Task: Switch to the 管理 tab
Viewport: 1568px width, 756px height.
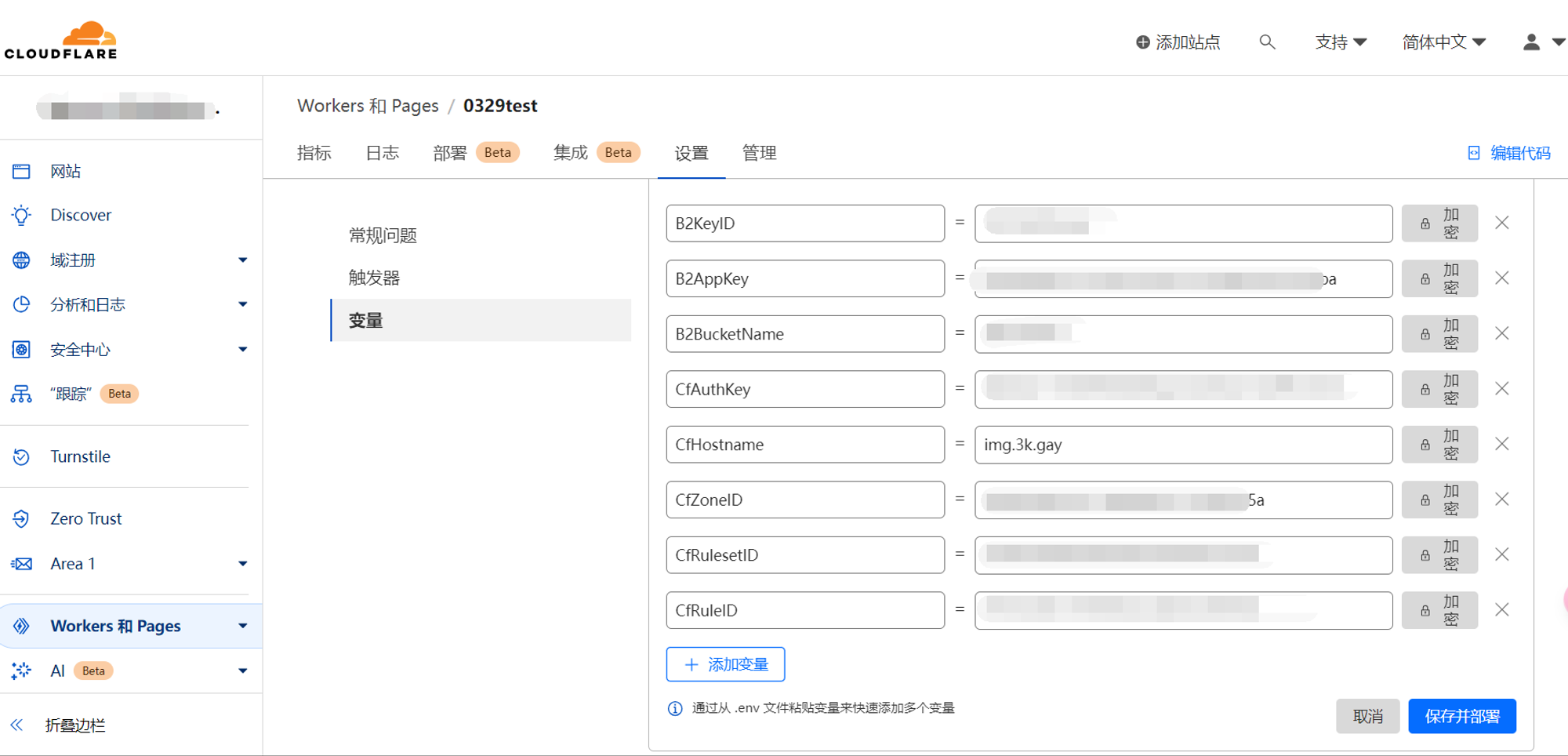Action: (x=760, y=153)
